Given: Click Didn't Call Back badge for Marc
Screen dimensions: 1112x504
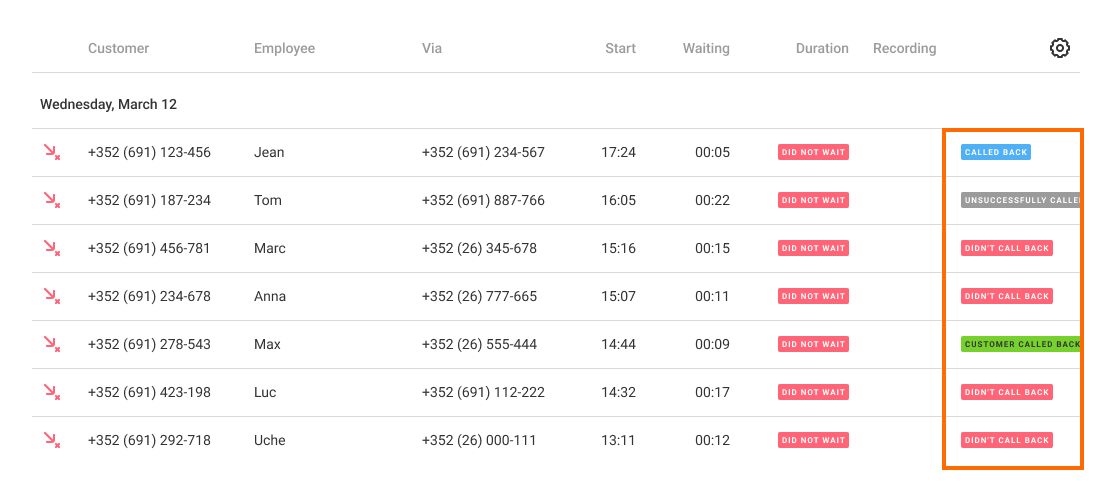Looking at the screenshot, I should [x=1006, y=248].
